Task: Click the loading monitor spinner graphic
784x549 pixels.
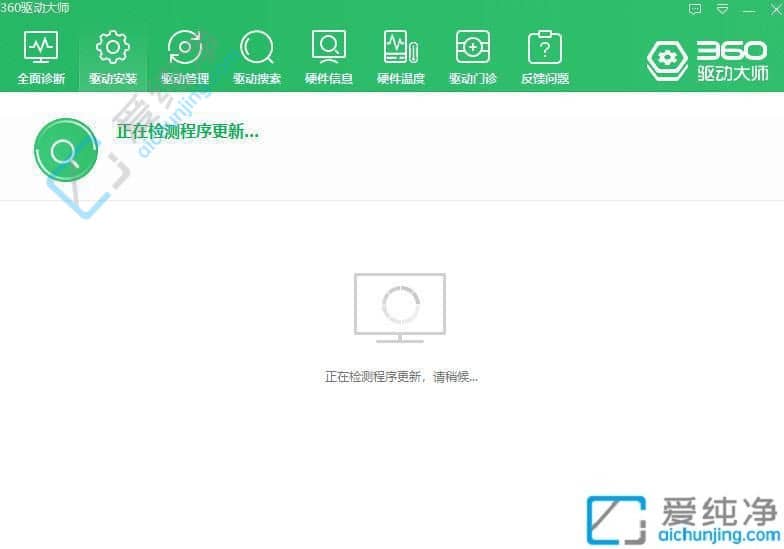Action: [x=400, y=308]
